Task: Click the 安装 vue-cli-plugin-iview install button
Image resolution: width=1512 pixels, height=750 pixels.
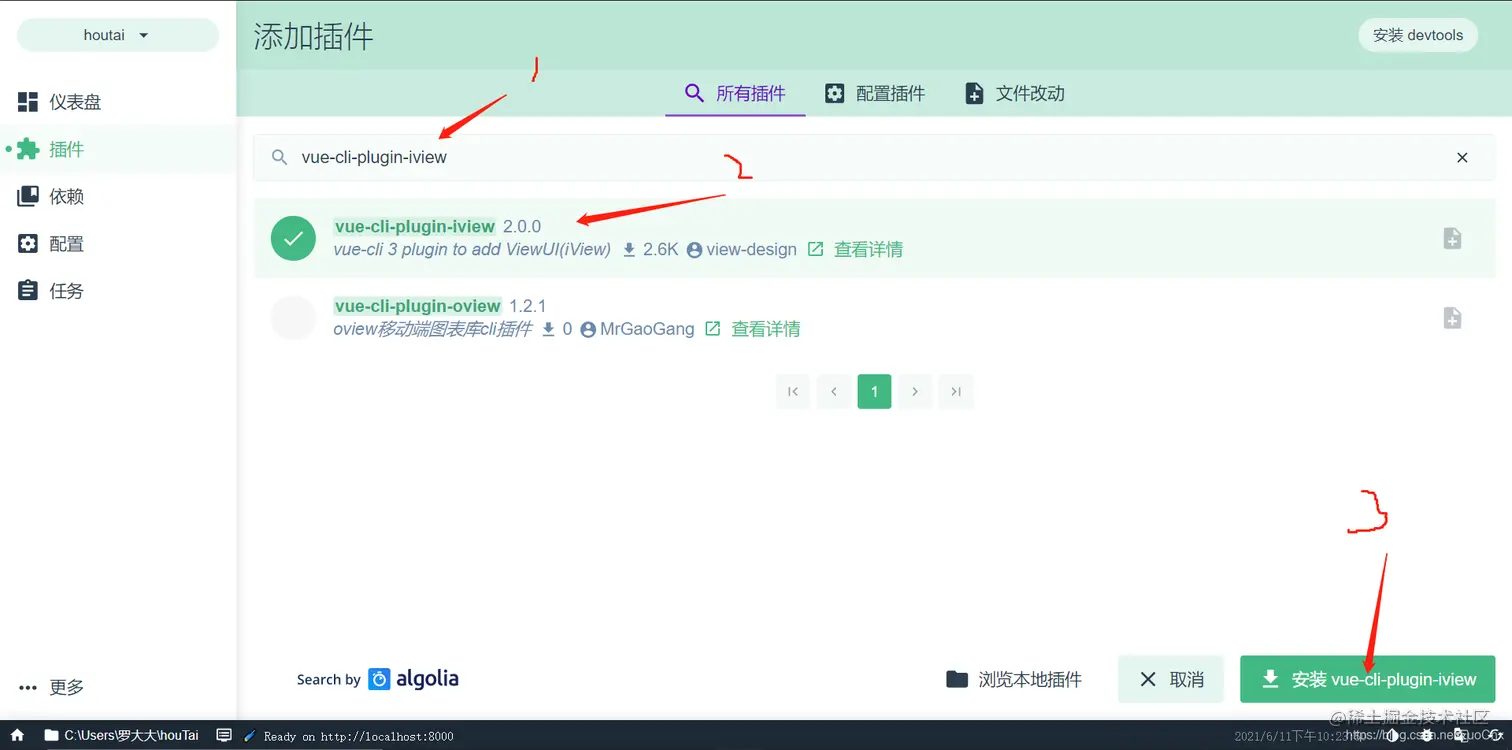Action: 1367,679
